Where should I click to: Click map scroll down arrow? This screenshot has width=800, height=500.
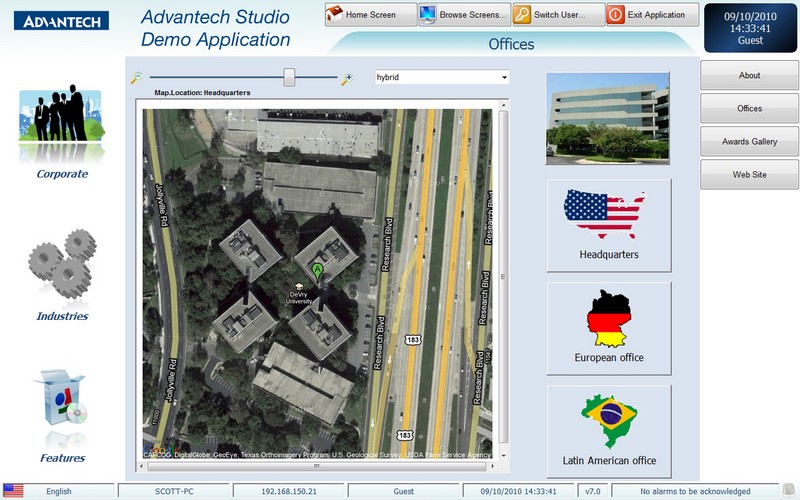tap(504, 456)
